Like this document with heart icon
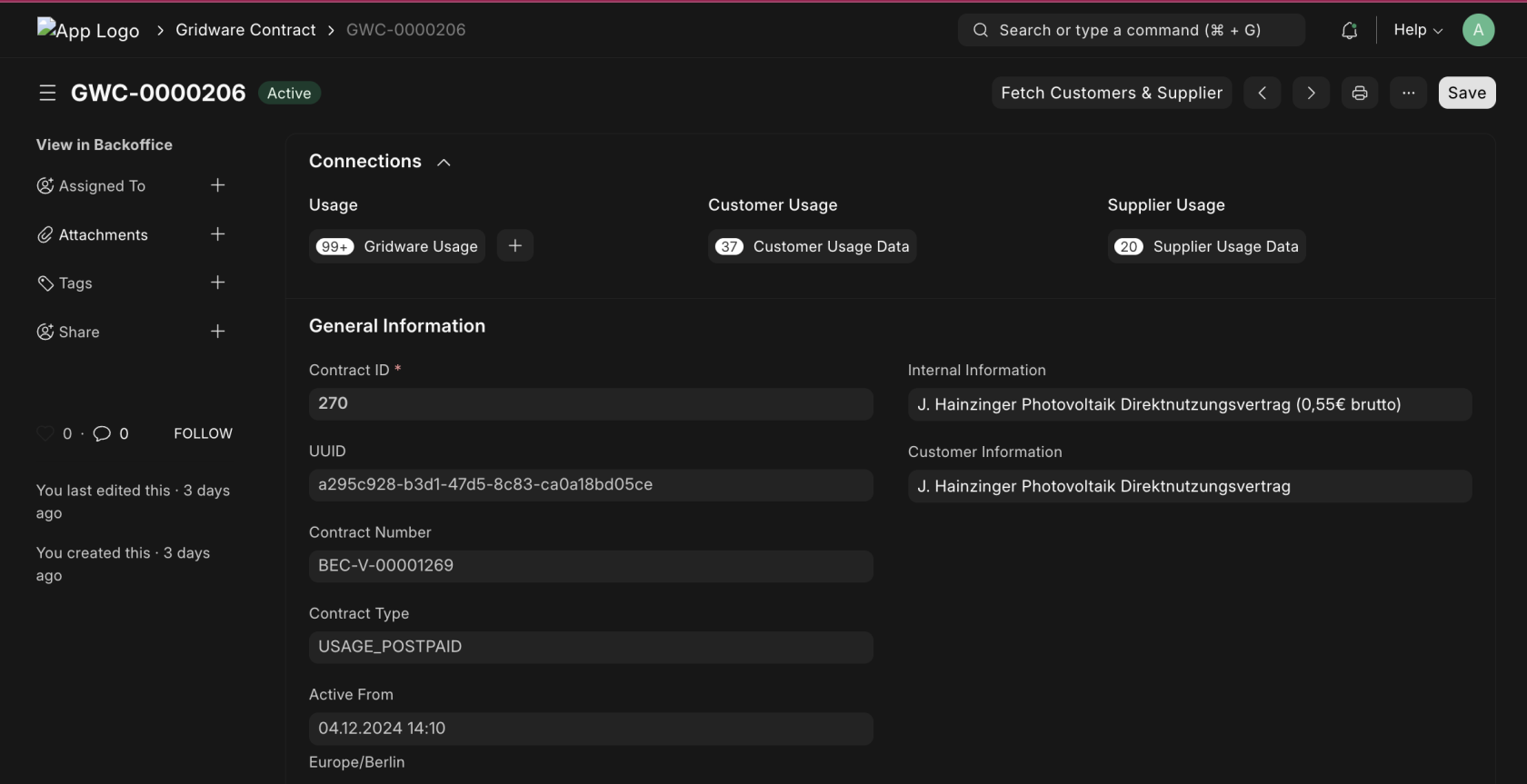 click(x=45, y=433)
